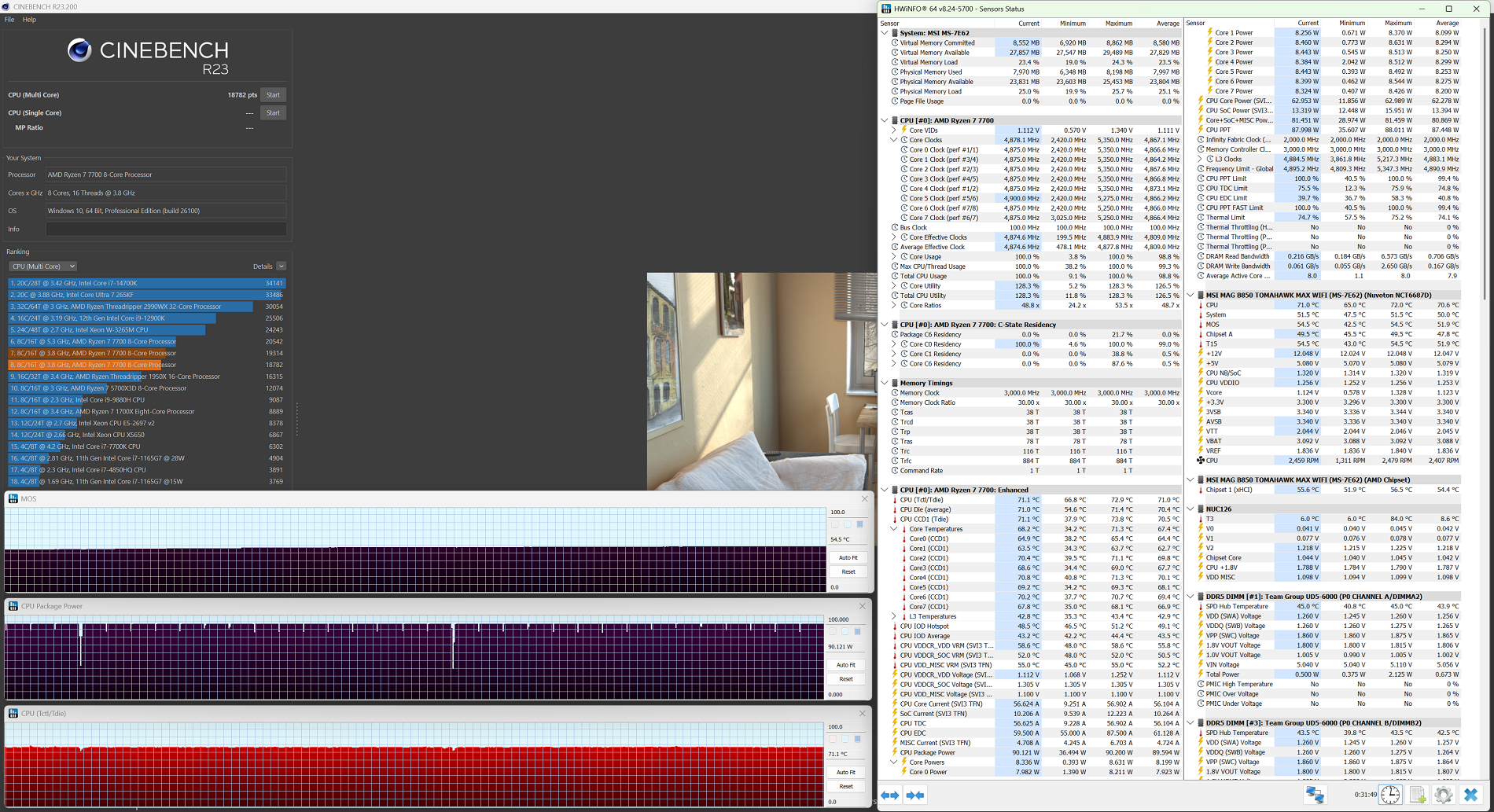Click the CPU (Tctl/Tdie) graph window icon
1494x812 pixels.
(13, 713)
